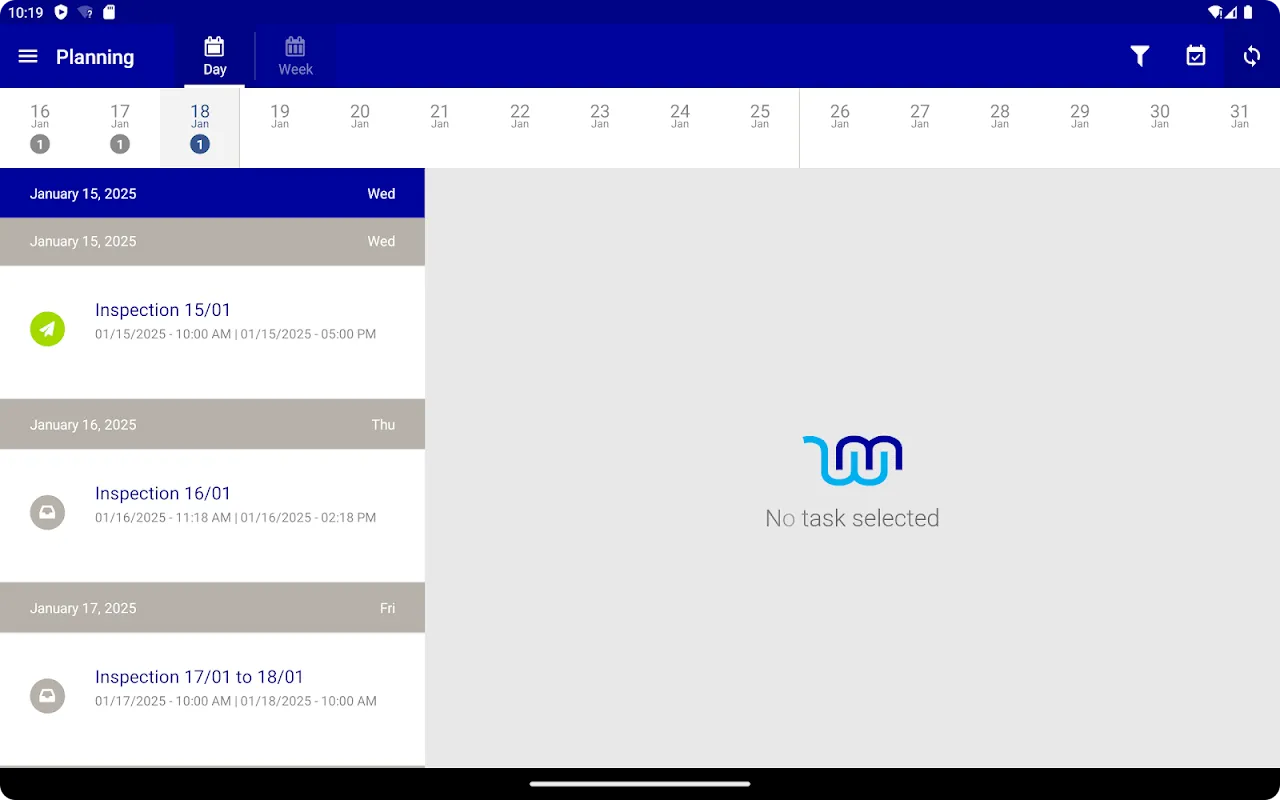
Task: Select 29 Jan in date strip
Action: click(x=1080, y=128)
